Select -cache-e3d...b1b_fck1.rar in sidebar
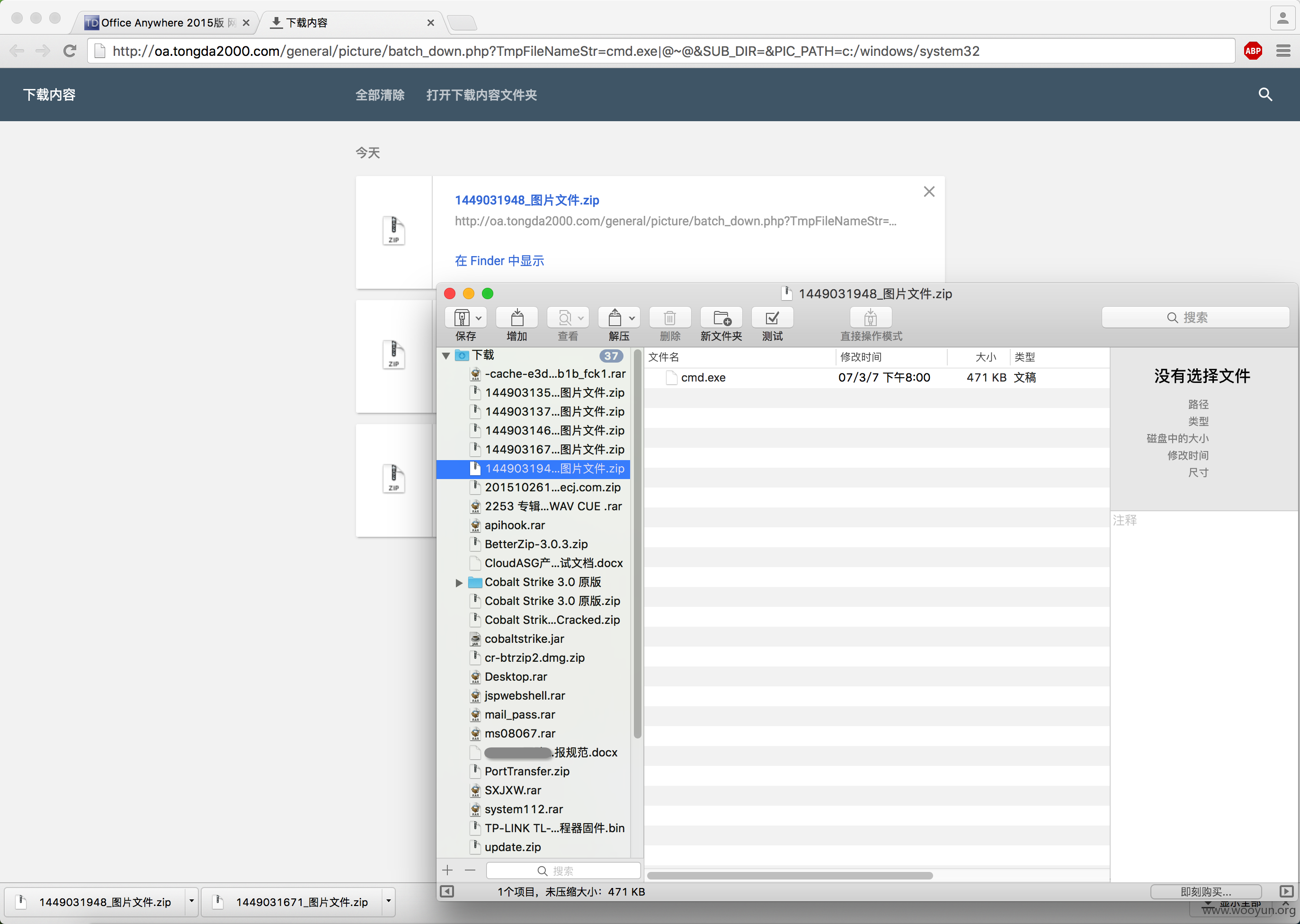This screenshot has height=924, width=1300. point(534,374)
